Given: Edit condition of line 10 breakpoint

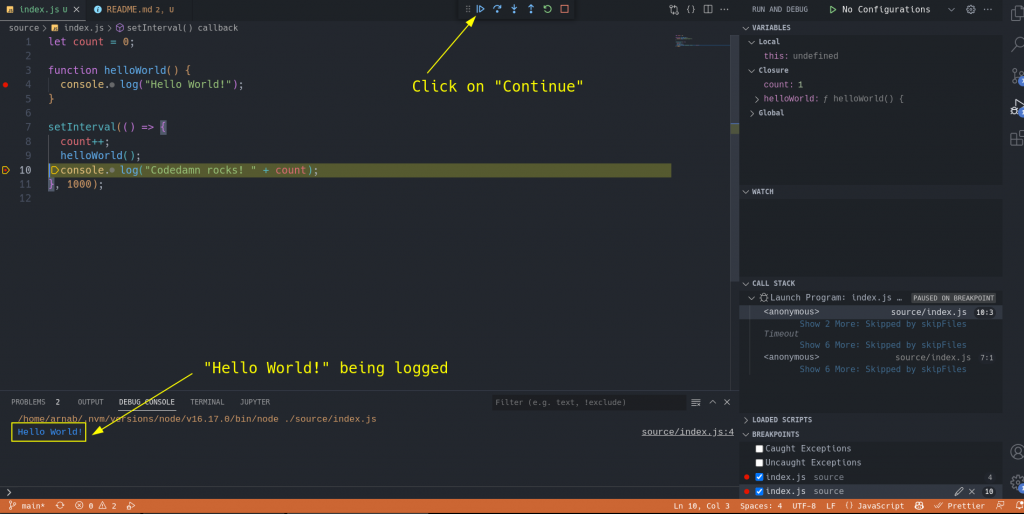Looking at the screenshot, I should point(959,491).
